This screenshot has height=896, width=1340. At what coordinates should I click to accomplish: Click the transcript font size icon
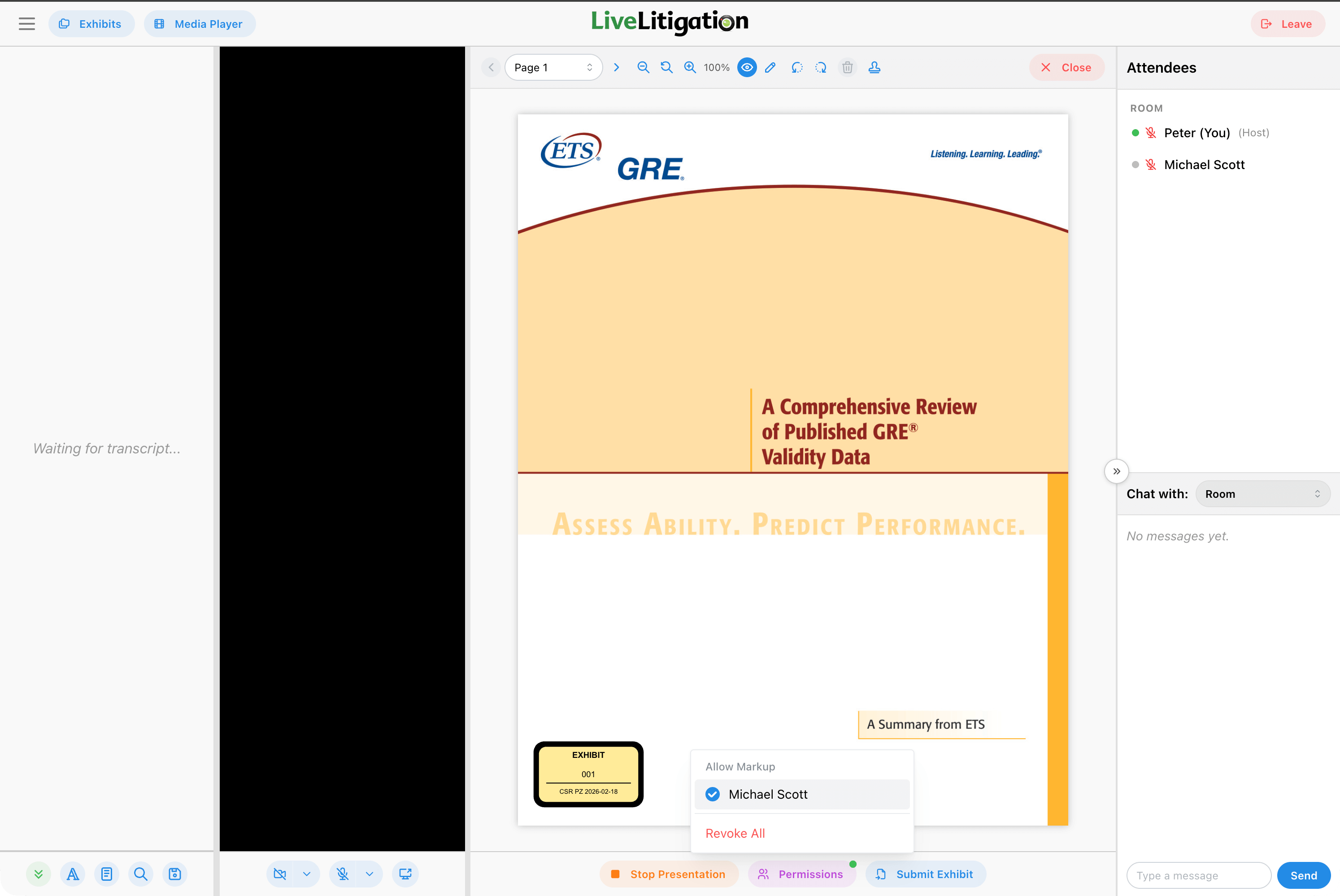pyautogui.click(x=73, y=874)
